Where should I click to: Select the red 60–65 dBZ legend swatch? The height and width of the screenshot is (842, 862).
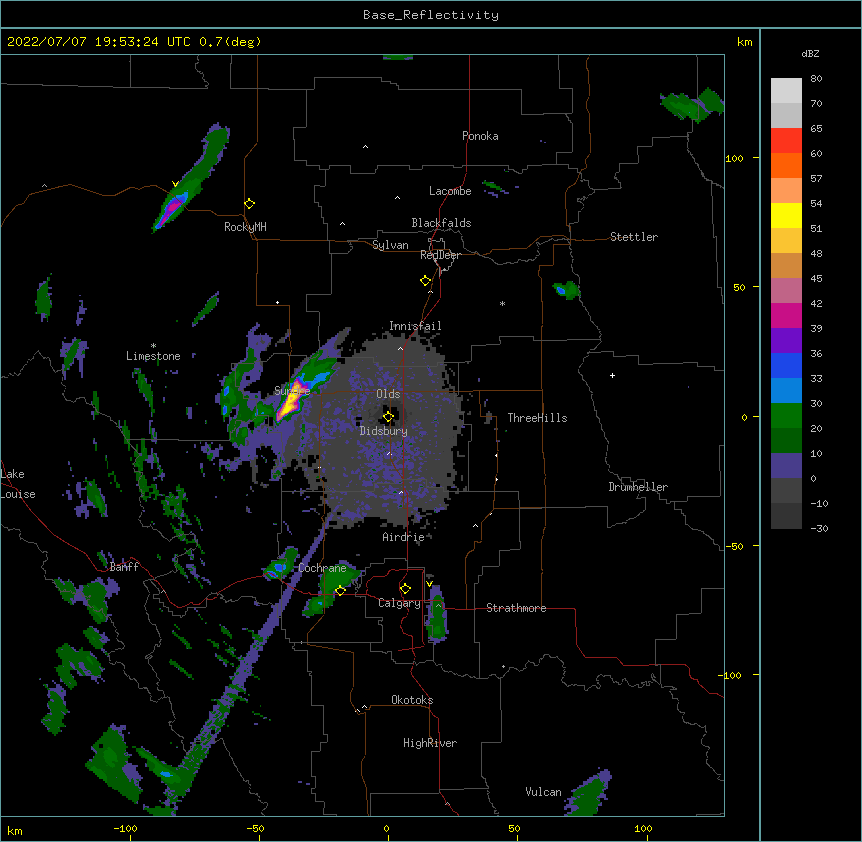pos(786,141)
